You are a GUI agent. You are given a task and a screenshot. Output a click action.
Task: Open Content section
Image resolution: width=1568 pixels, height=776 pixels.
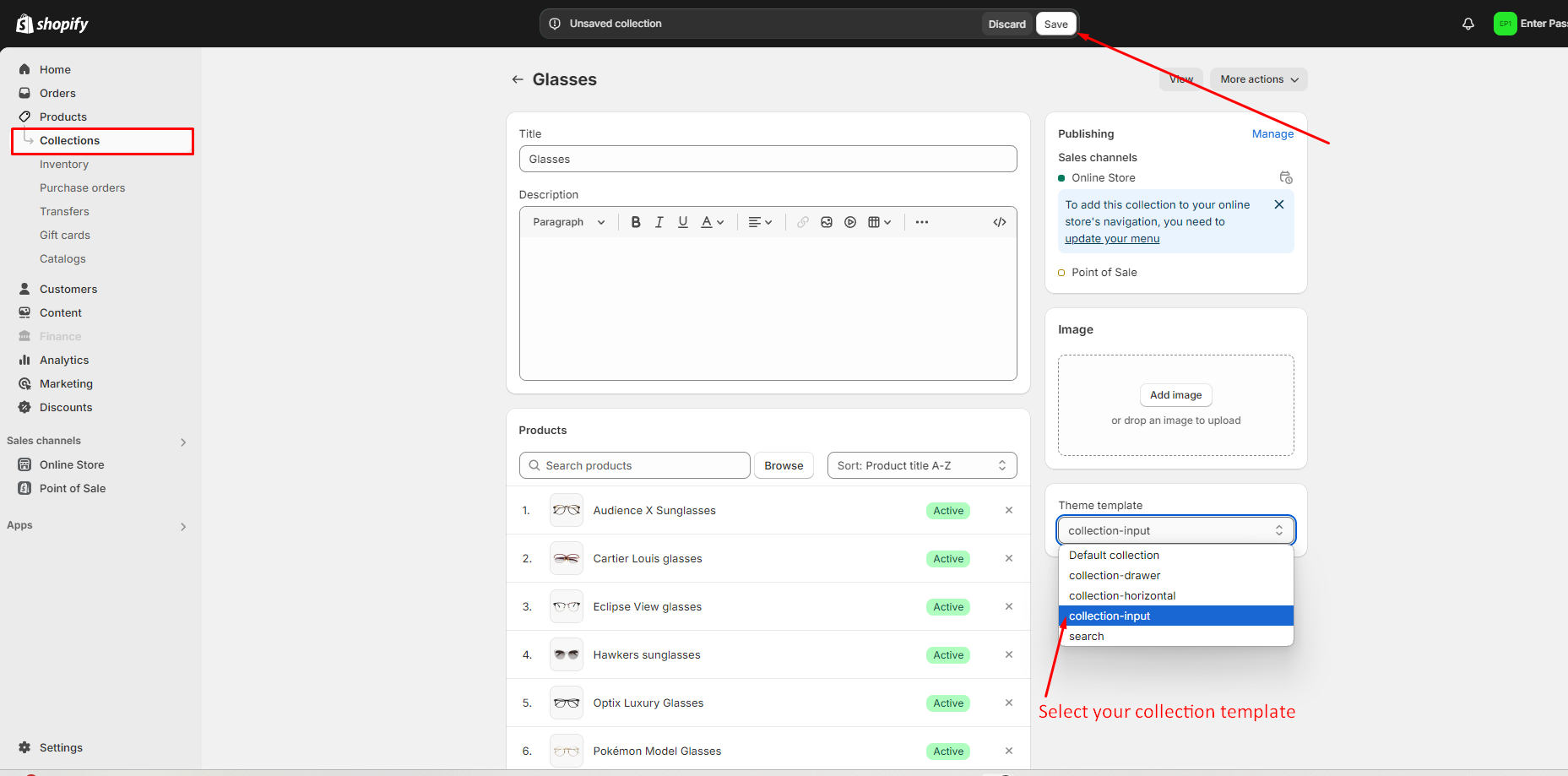(61, 312)
